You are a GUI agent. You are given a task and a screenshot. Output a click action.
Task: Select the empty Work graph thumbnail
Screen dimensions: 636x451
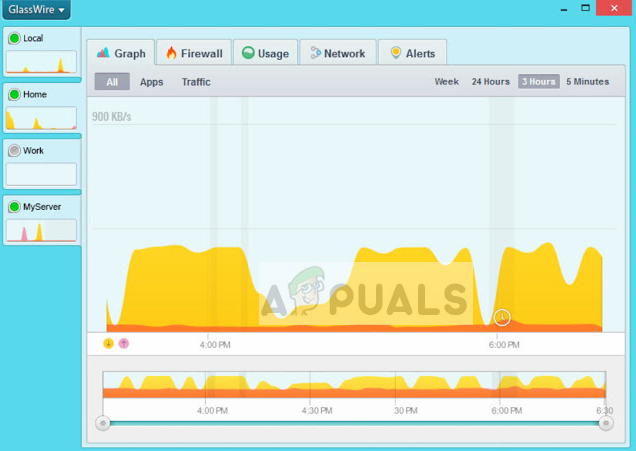41,174
